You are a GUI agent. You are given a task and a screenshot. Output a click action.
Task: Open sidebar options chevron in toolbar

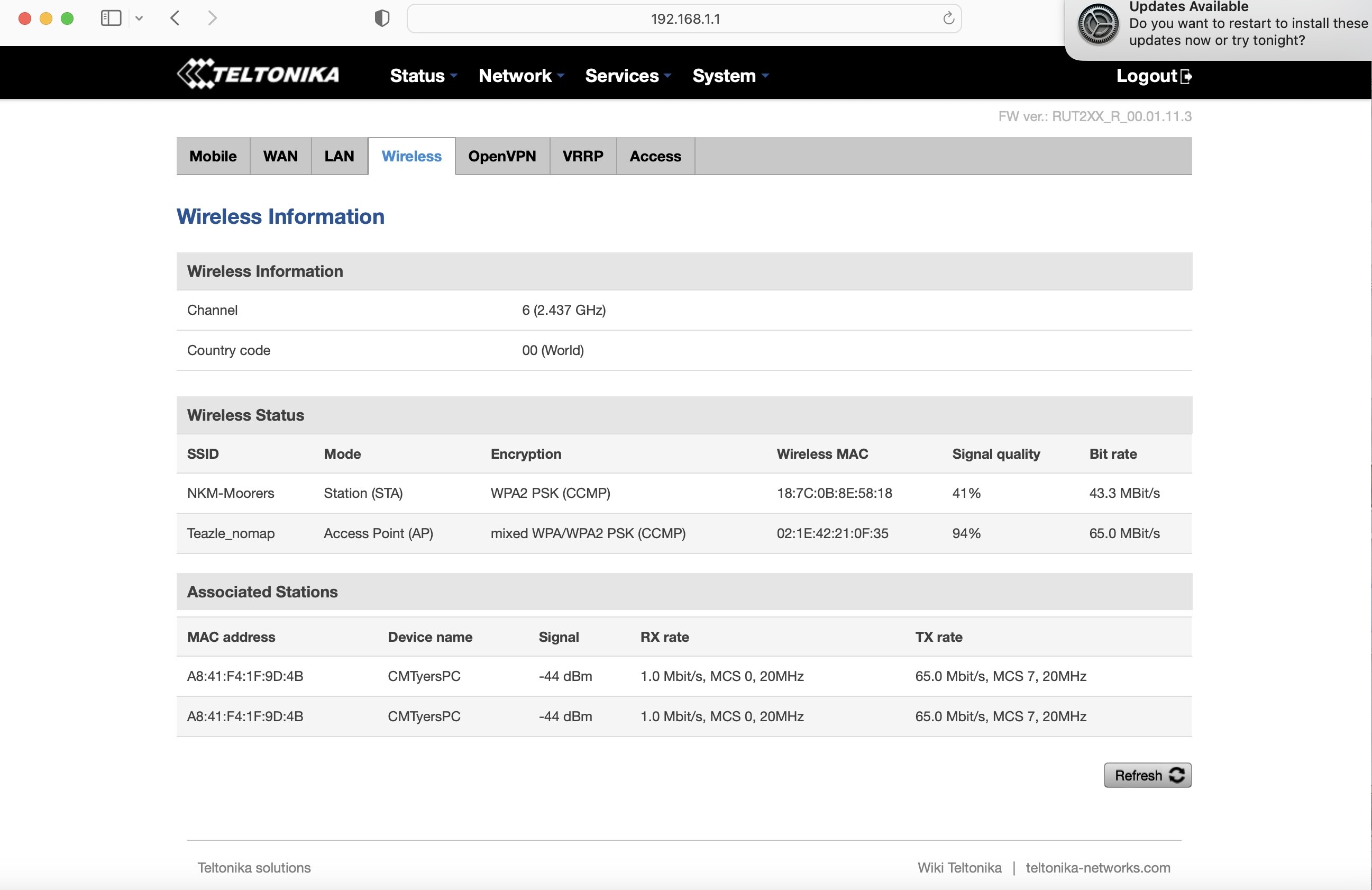click(x=139, y=19)
